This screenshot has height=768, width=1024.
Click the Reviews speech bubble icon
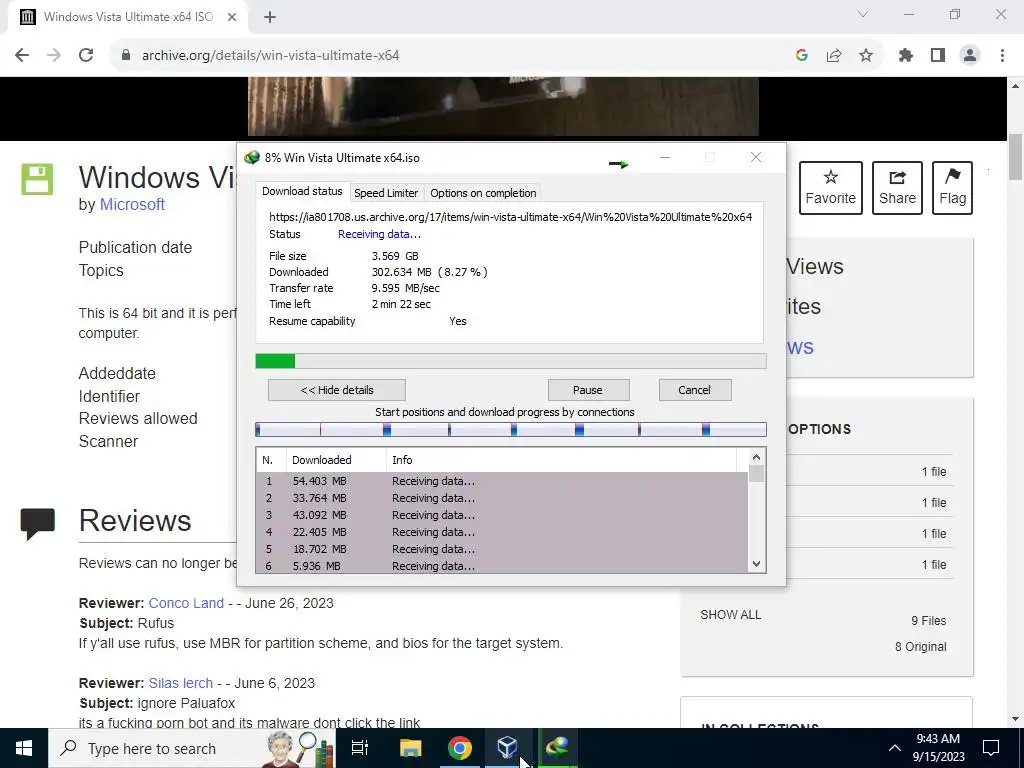[x=37, y=523]
